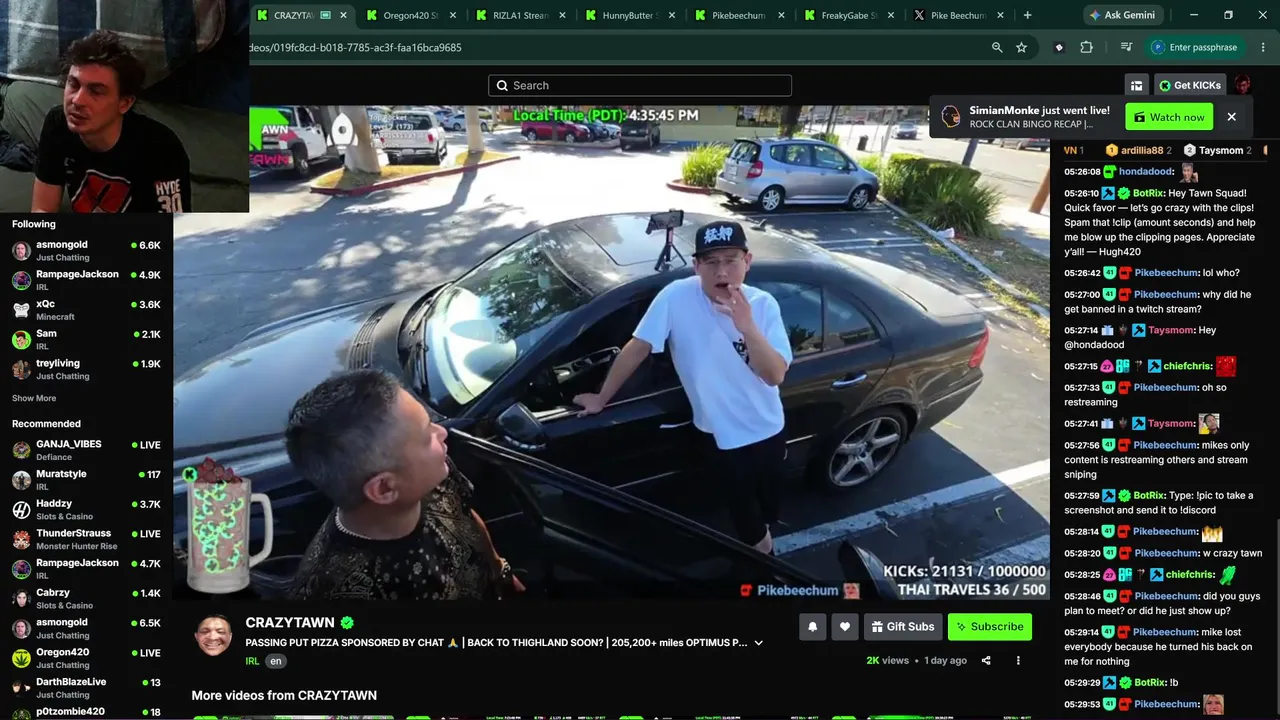Open Muratstyle channel in Recommended

86,480
